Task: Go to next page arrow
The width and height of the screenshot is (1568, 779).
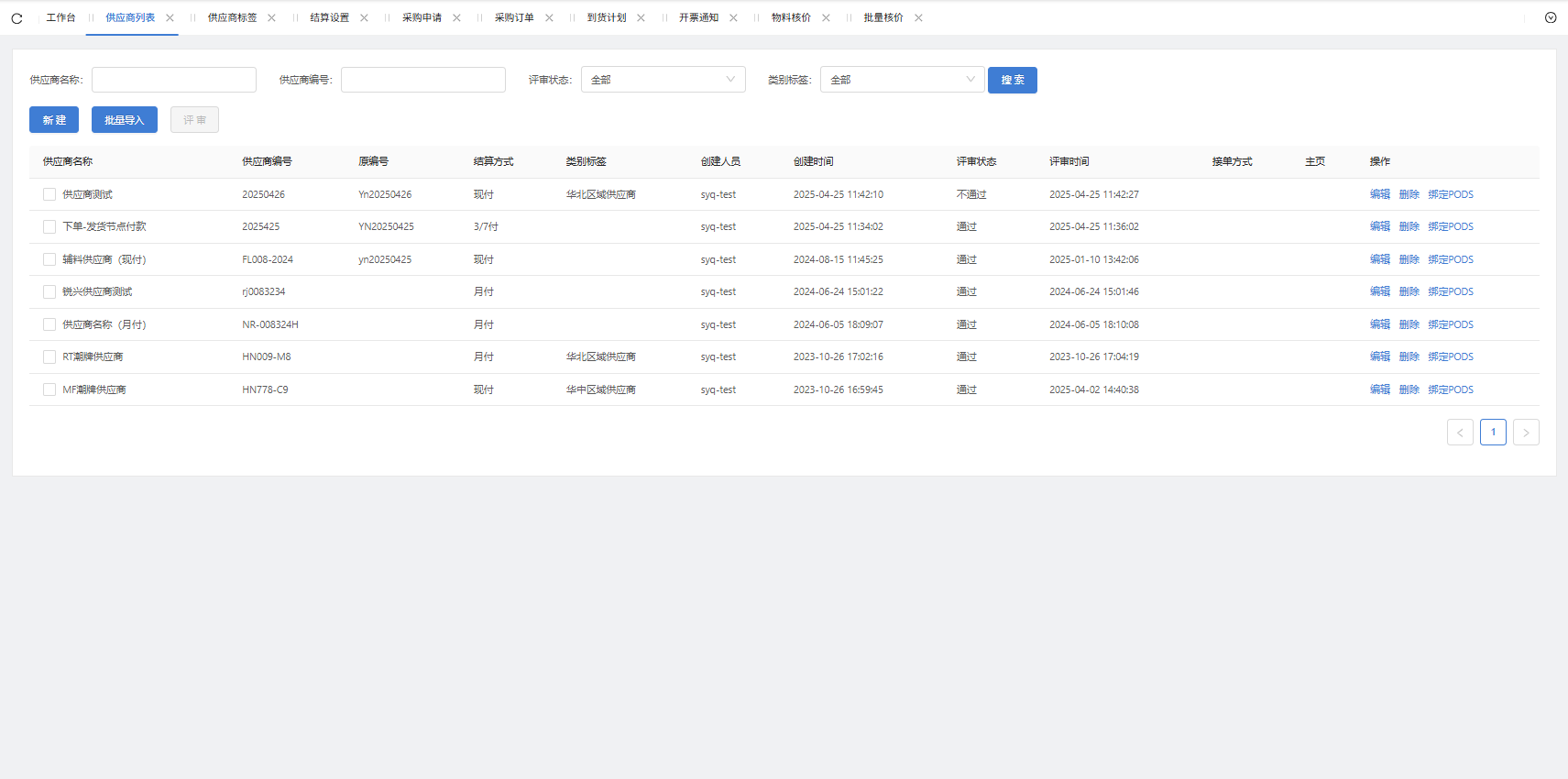Action: [1526, 432]
